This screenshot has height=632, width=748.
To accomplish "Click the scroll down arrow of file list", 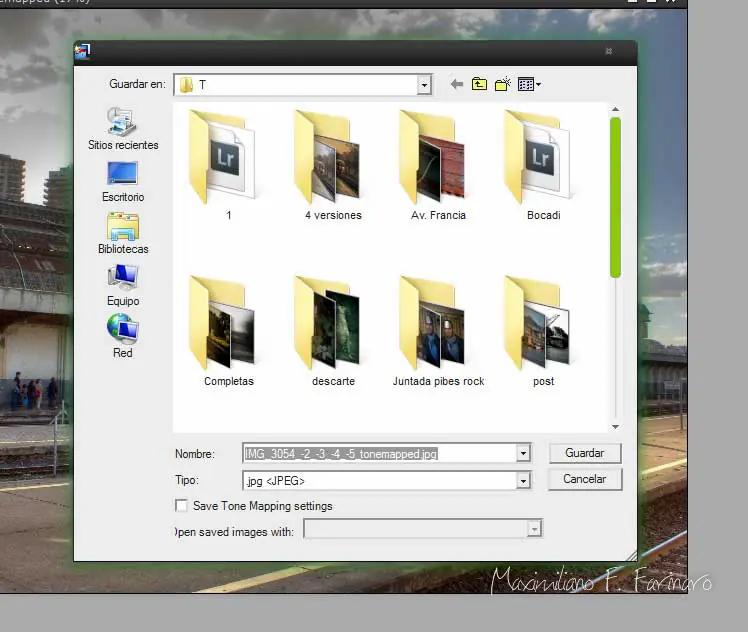I will click(x=615, y=427).
